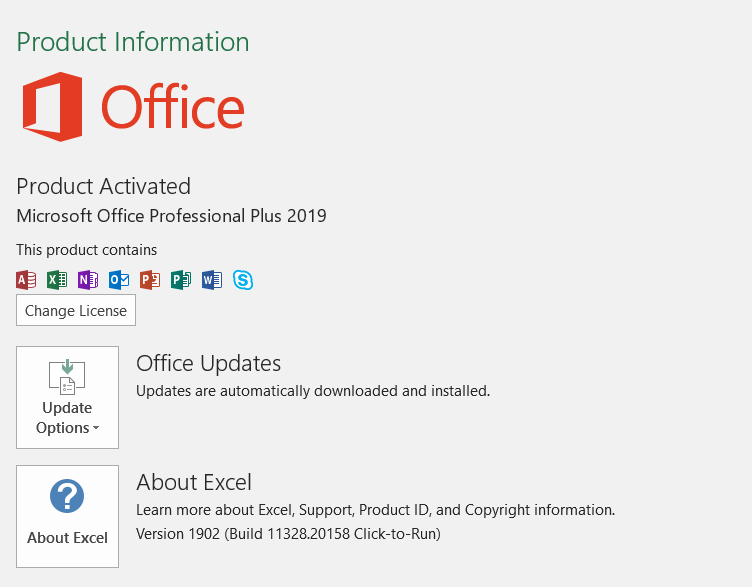The height and width of the screenshot is (587, 752).
Task: Click the About Excel heading text
Action: [194, 482]
